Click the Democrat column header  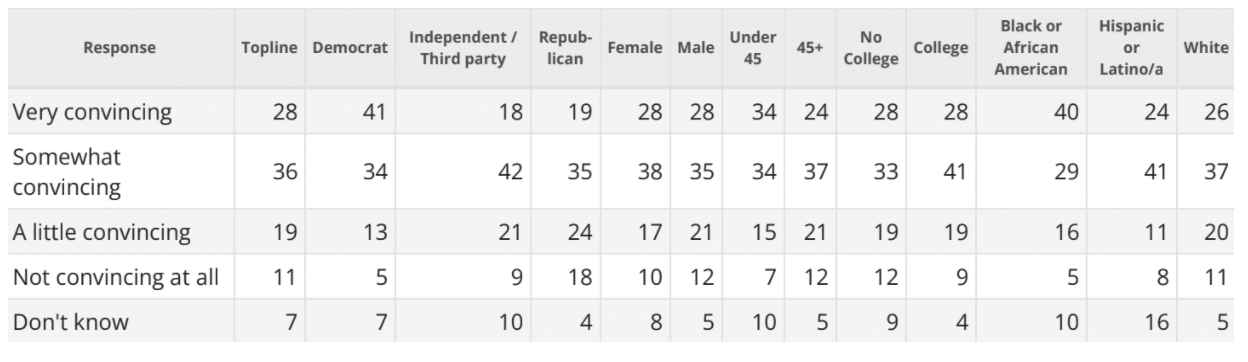349,48
